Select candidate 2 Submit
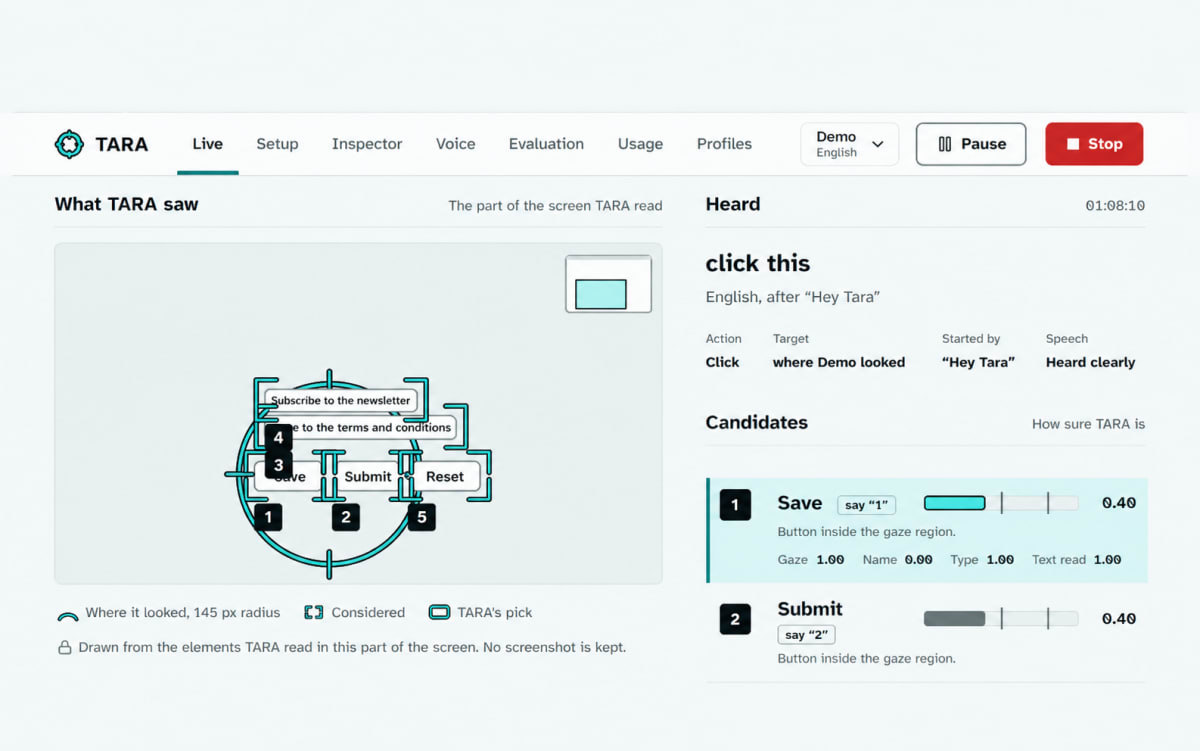The image size is (1200, 751). [x=927, y=633]
